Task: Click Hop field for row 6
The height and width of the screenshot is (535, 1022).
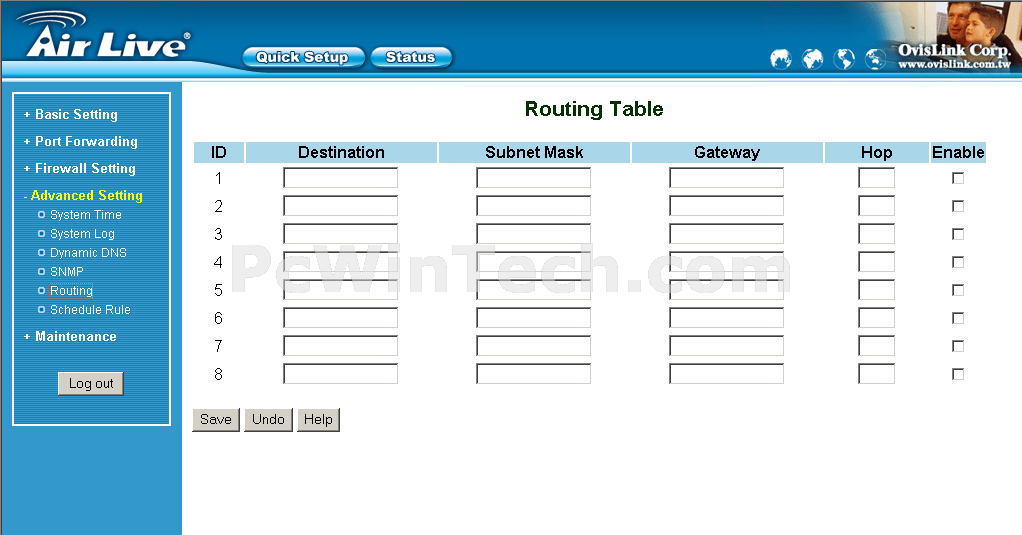Action: (x=876, y=318)
